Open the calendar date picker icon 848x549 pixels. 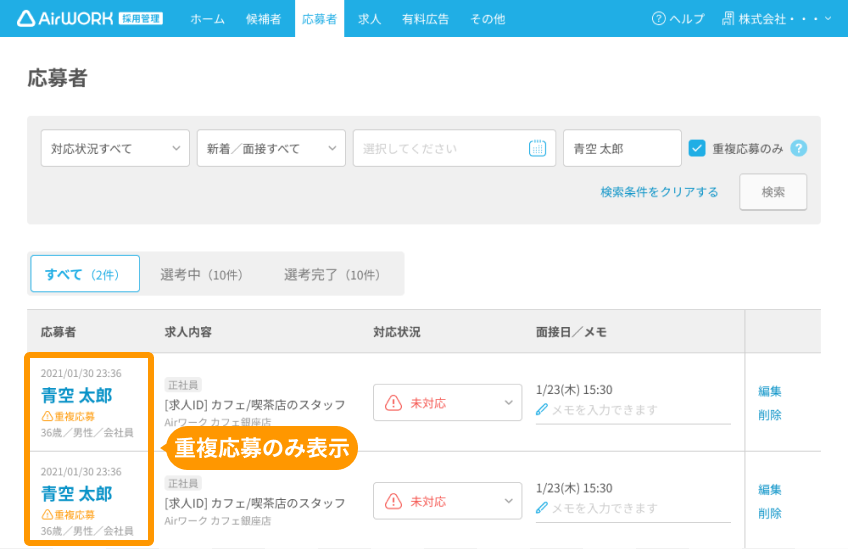(x=537, y=148)
